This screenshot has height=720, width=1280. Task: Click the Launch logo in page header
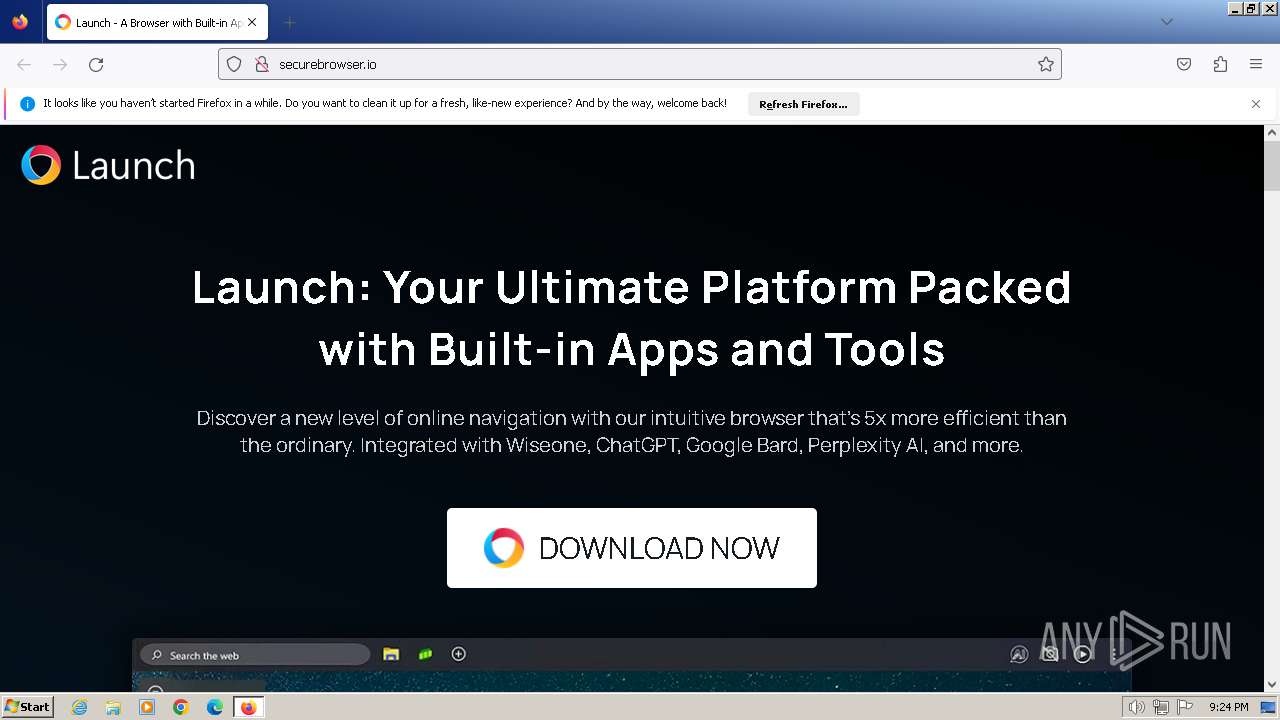pos(108,165)
